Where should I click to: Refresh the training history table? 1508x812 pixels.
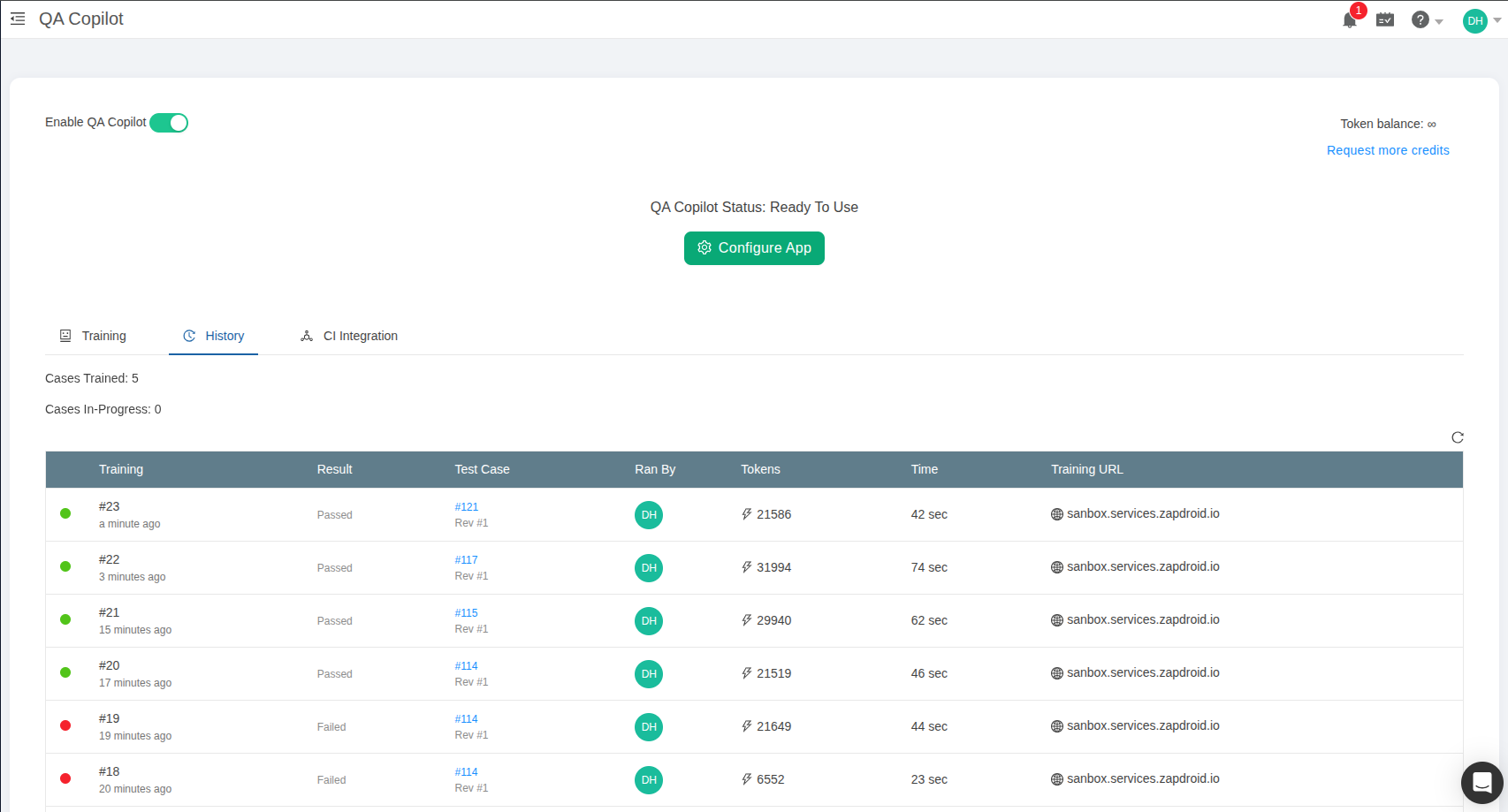point(1458,437)
